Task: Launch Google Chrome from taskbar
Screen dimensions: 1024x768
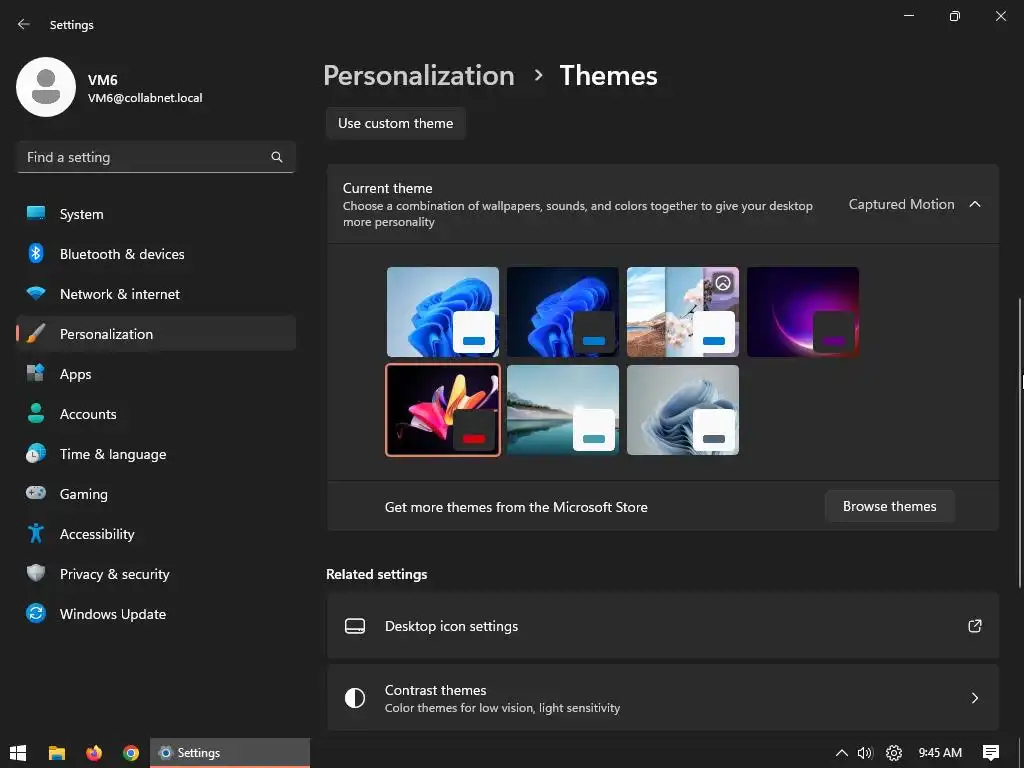Action: tap(131, 752)
